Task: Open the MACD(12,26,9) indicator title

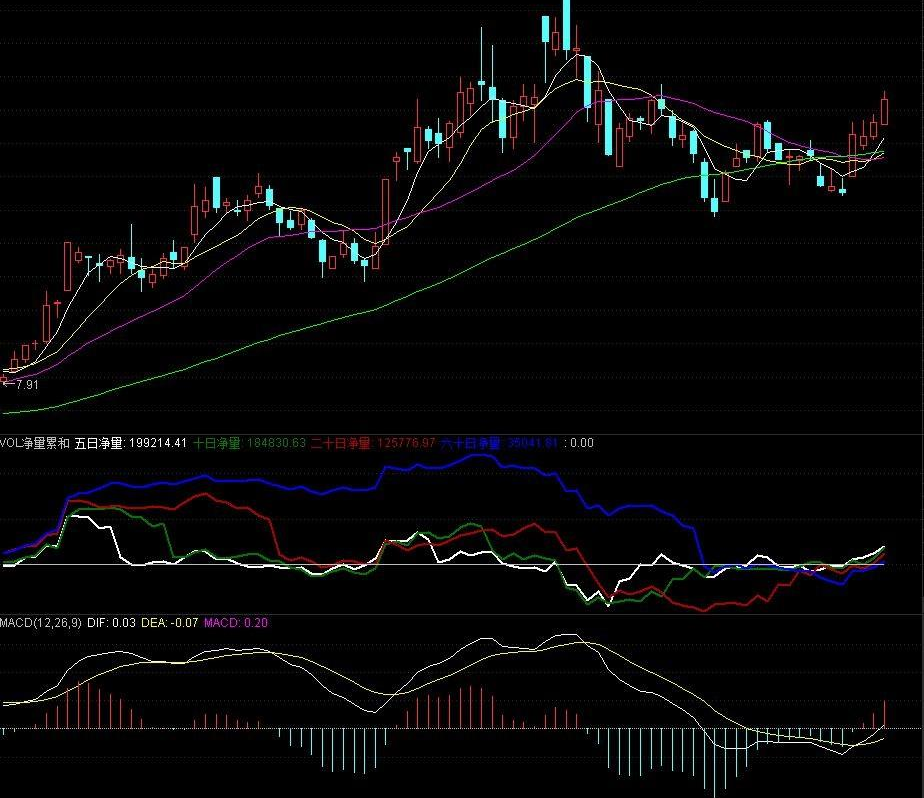Action: click(40, 622)
